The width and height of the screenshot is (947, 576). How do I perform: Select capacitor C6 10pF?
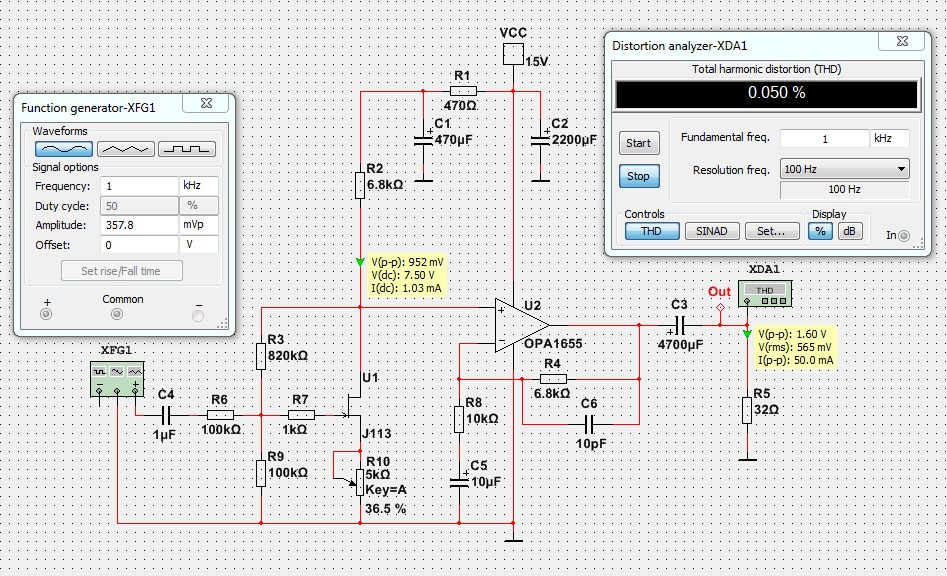(591, 424)
